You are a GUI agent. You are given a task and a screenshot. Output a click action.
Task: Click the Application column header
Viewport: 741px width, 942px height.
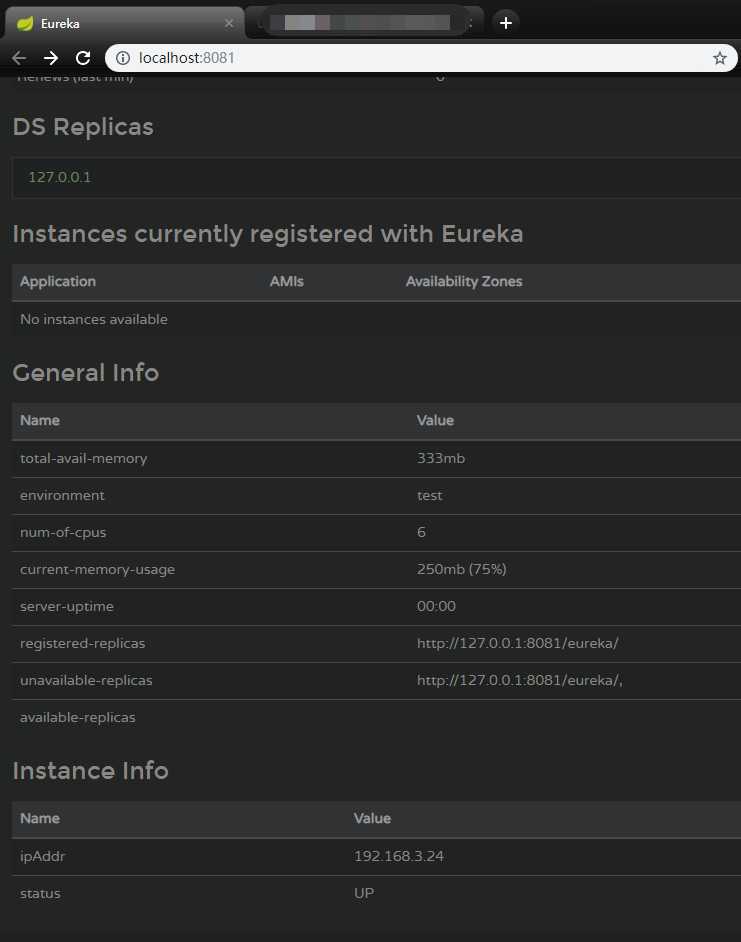click(x=58, y=281)
